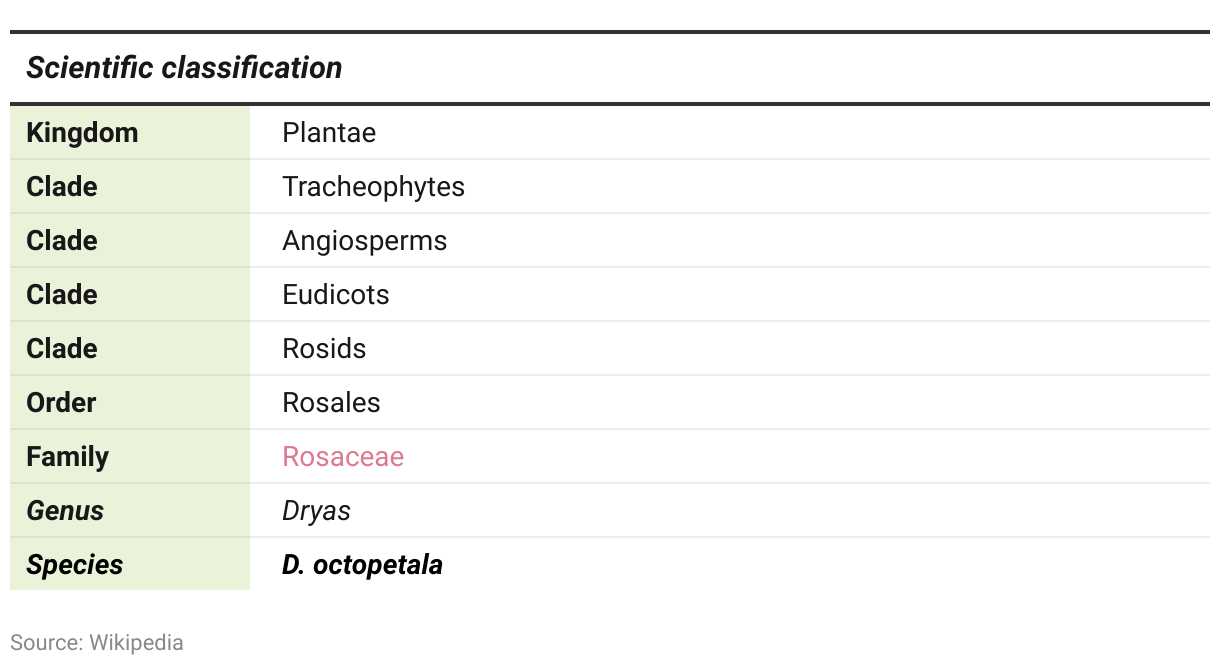Click the Angiosperms value
The height and width of the screenshot is (666, 1220).
point(364,241)
